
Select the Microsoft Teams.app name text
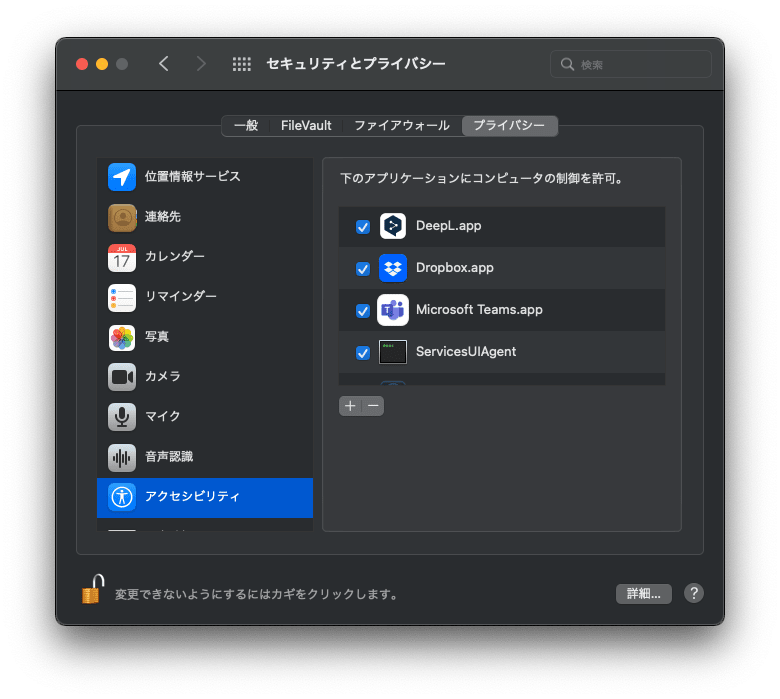coord(479,309)
